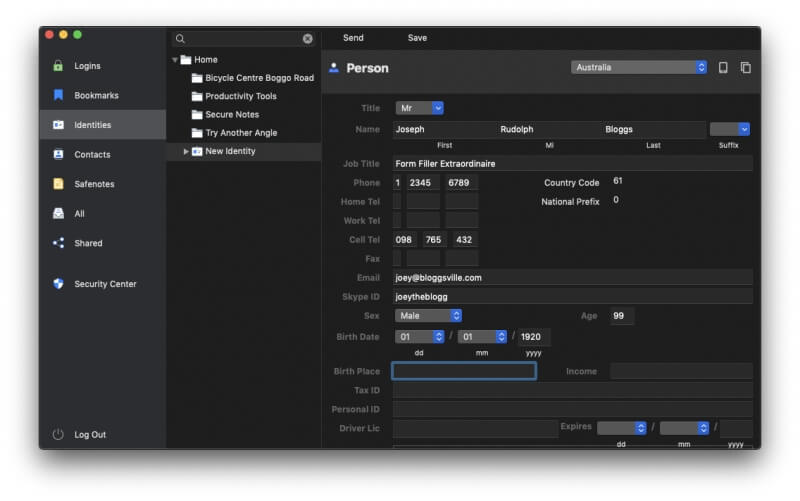
Task: Click the Personal ID input field
Action: tap(572, 409)
